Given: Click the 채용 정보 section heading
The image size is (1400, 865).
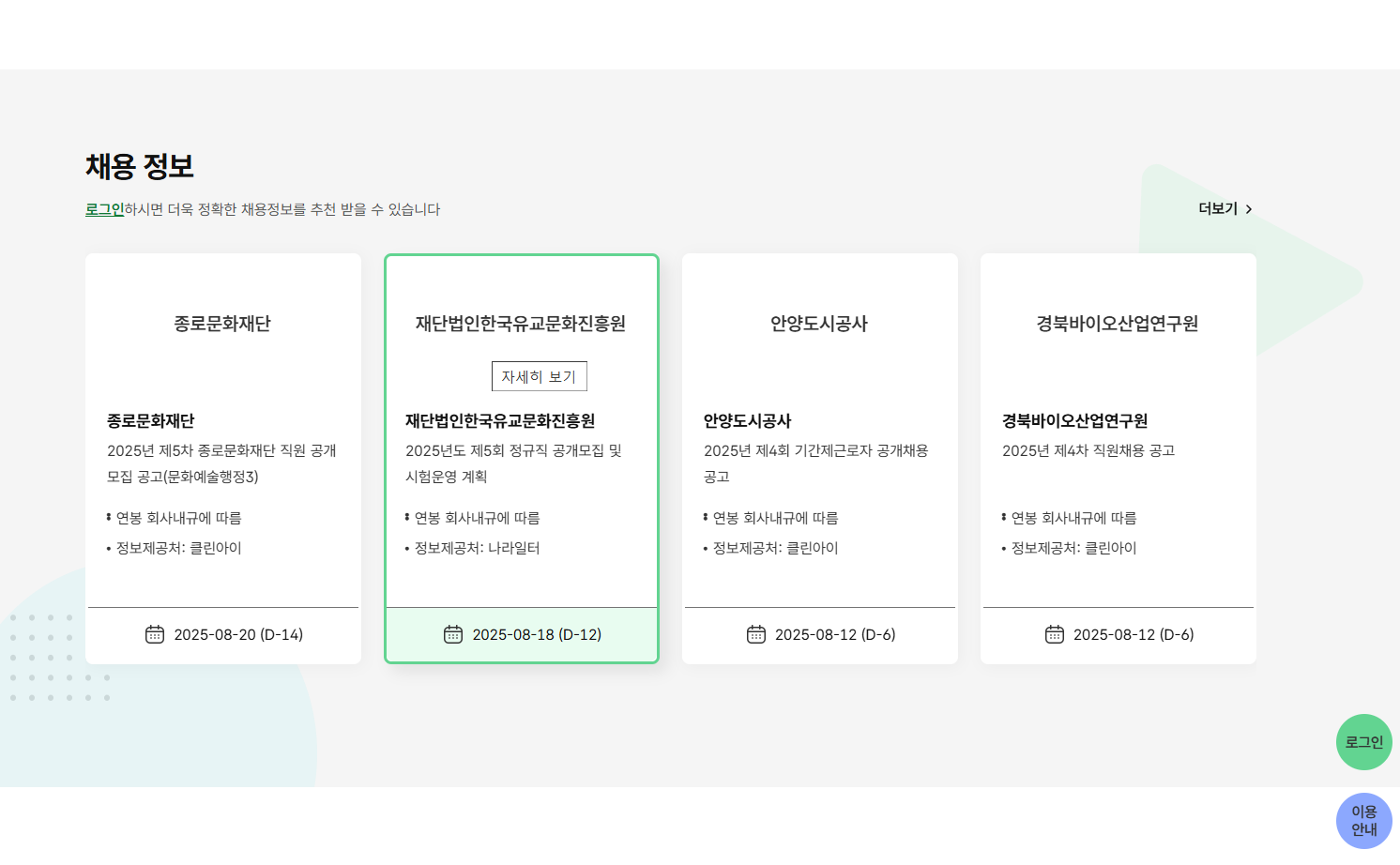Looking at the screenshot, I should coord(140,166).
